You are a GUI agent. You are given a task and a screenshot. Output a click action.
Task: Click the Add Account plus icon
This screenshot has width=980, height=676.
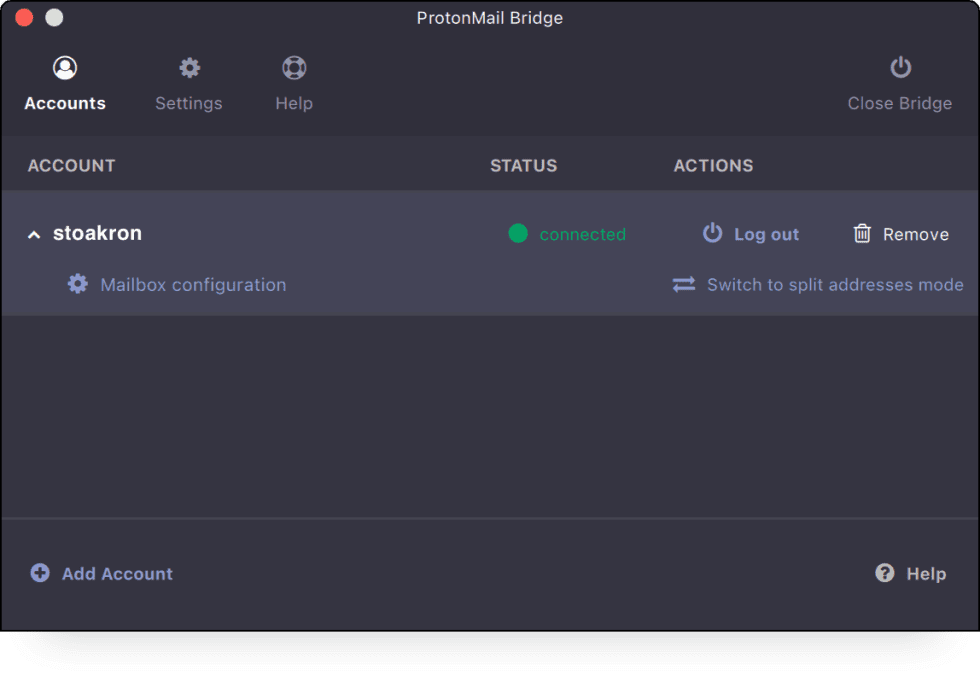[40, 573]
